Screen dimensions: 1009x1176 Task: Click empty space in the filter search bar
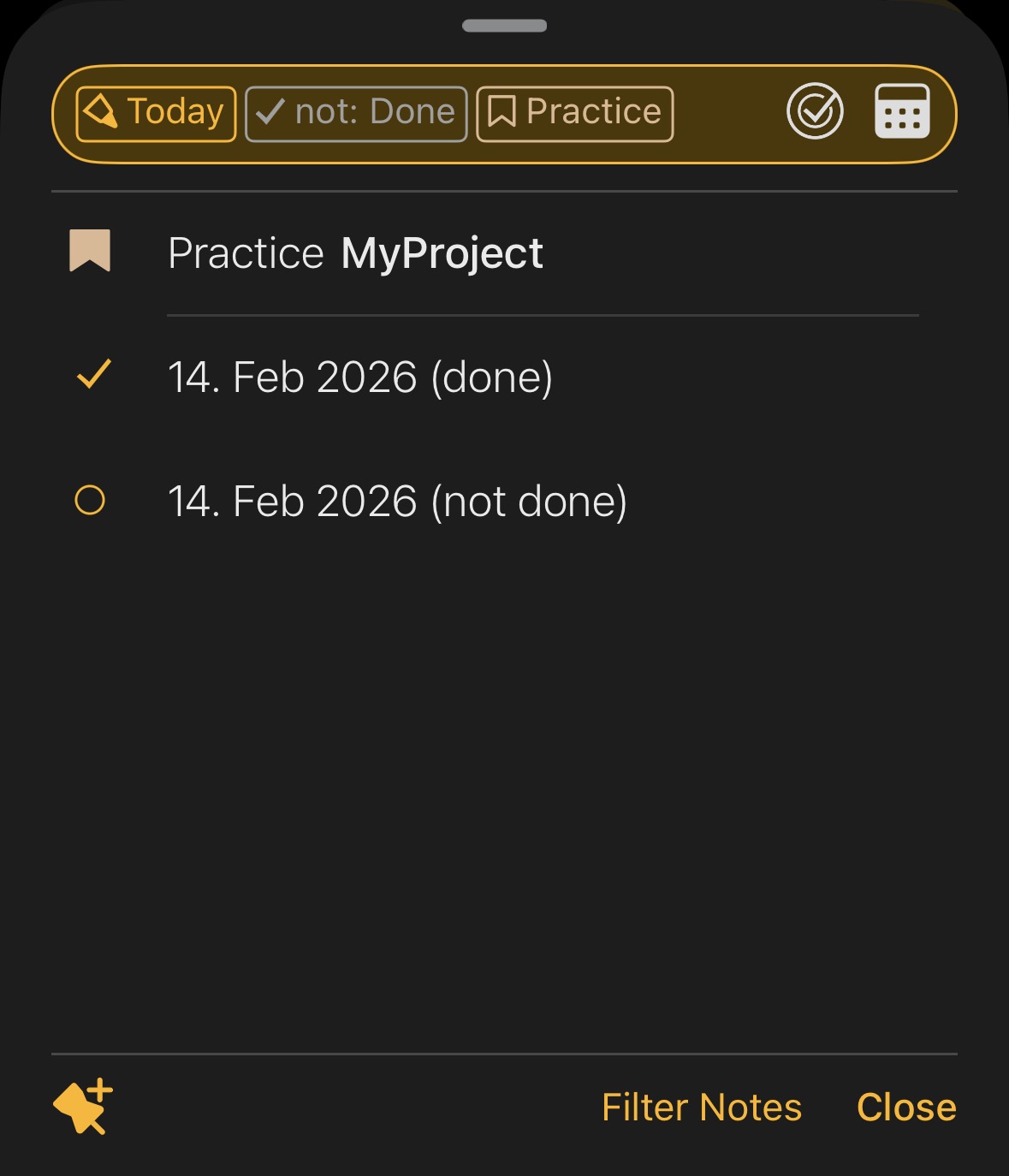727,113
